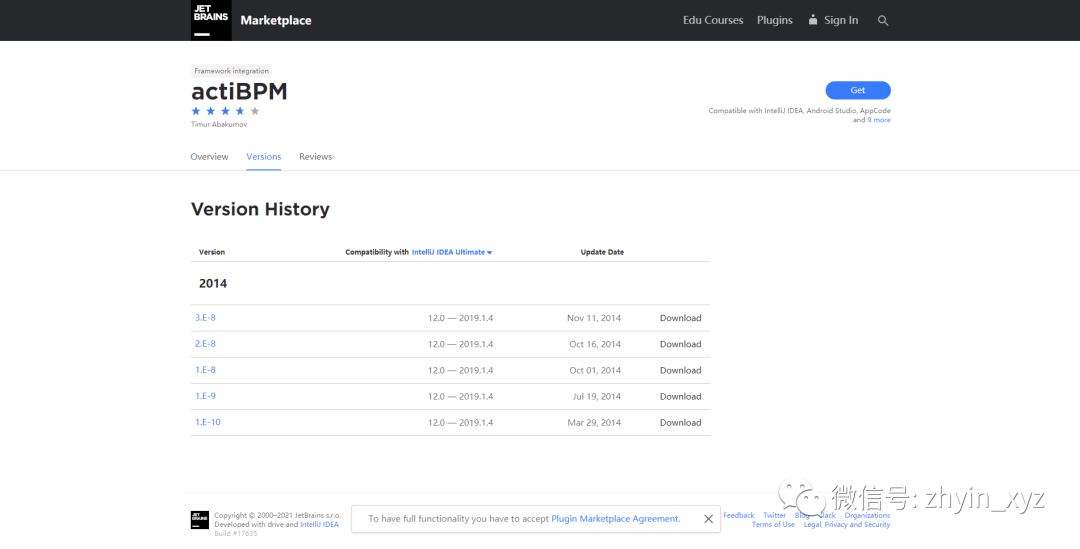Viewport: 1080px width, 549px height.
Task: Click the blue Get button
Action: pos(858,90)
